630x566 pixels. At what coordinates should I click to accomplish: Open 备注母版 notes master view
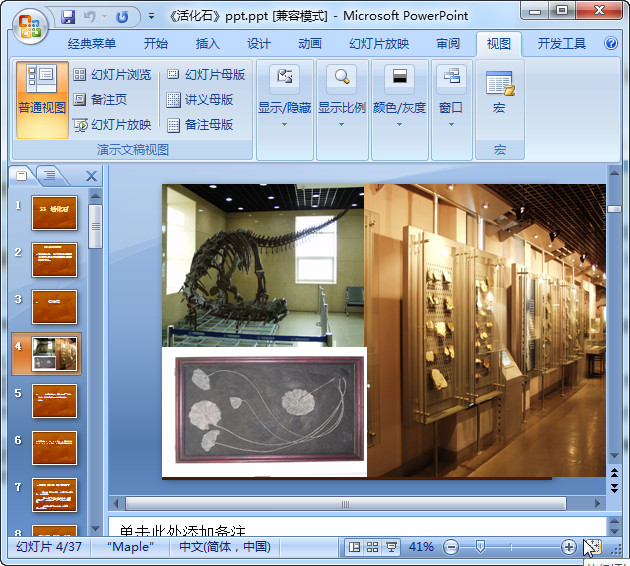pos(200,125)
